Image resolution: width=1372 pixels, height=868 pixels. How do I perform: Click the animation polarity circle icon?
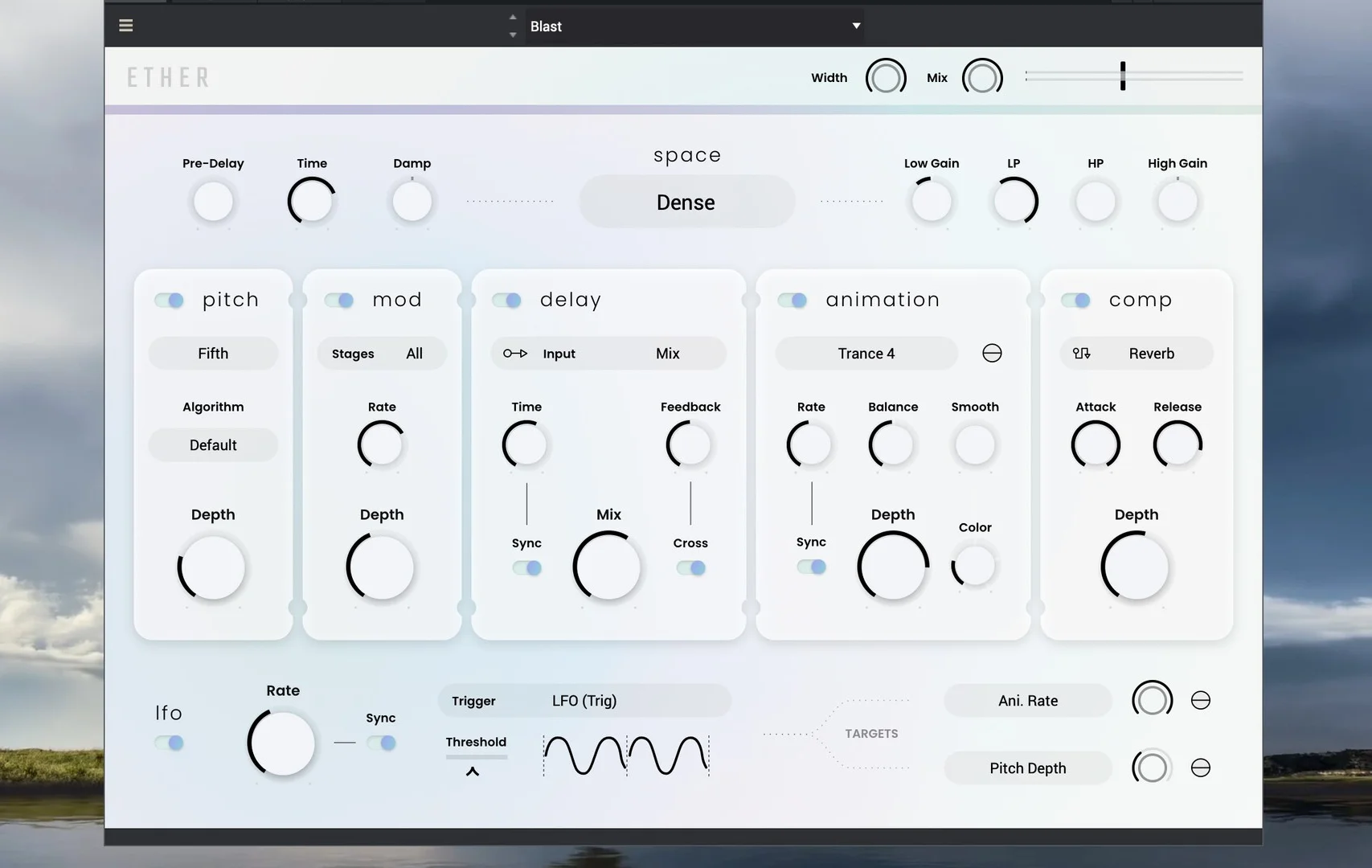click(x=992, y=354)
